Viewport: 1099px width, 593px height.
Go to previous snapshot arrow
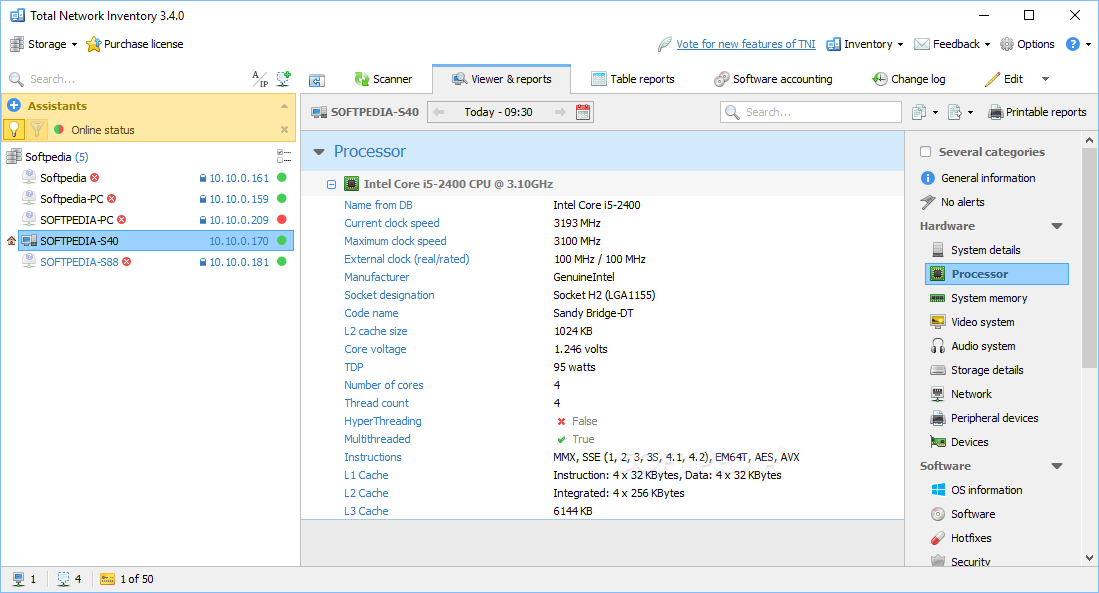439,112
